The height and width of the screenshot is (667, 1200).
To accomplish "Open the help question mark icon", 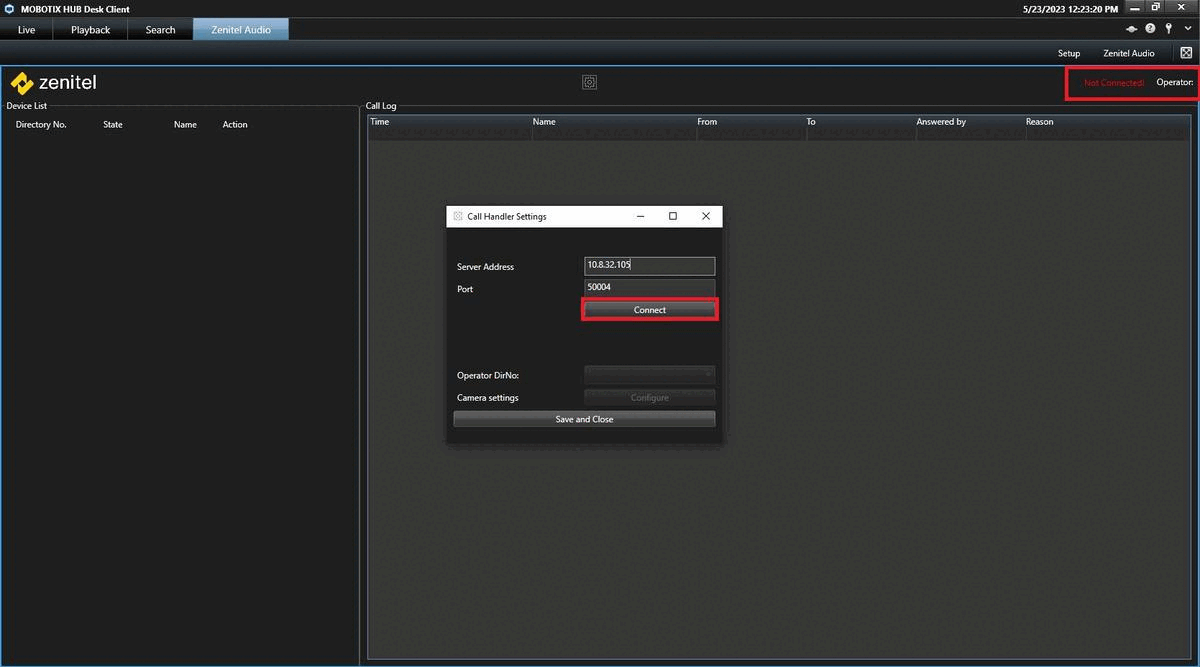I will click(x=1150, y=29).
